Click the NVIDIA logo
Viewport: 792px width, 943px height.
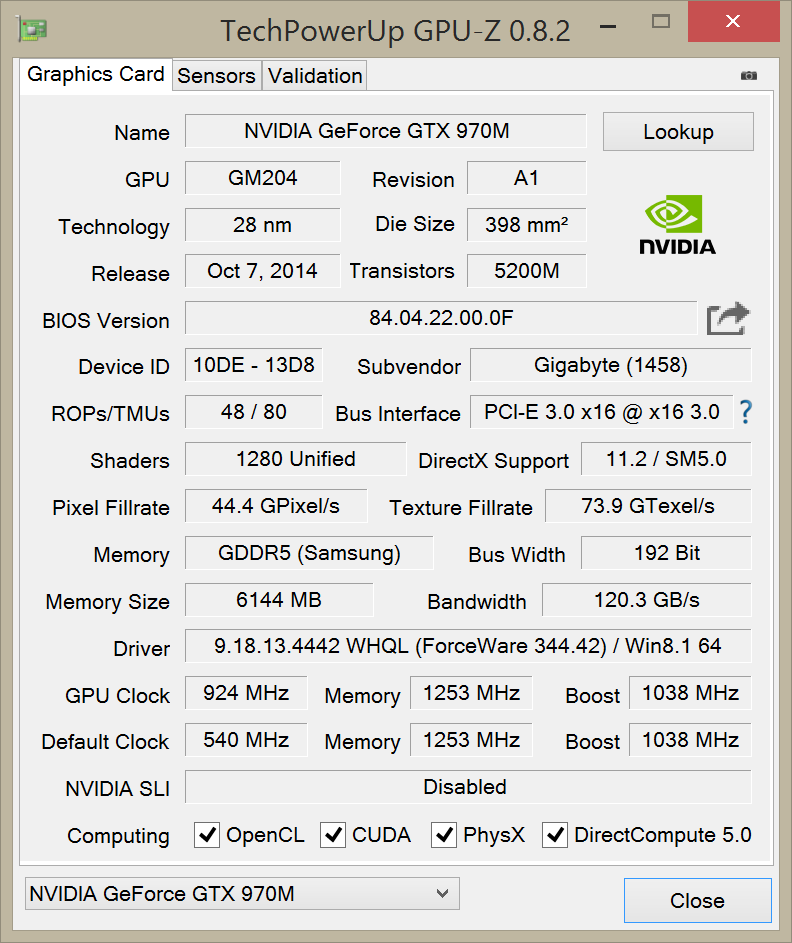point(677,225)
